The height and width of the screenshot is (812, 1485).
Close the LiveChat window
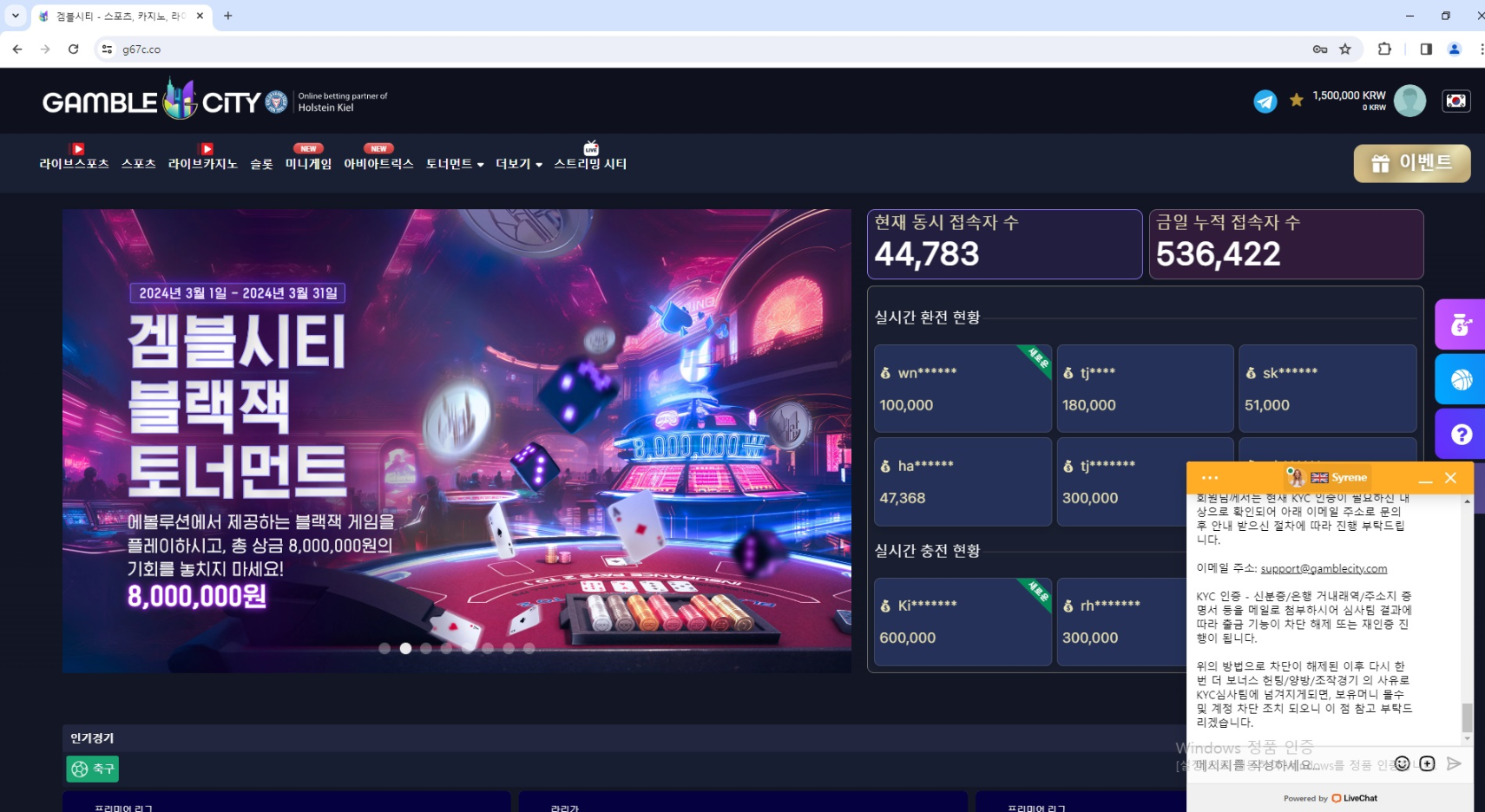[x=1450, y=478]
